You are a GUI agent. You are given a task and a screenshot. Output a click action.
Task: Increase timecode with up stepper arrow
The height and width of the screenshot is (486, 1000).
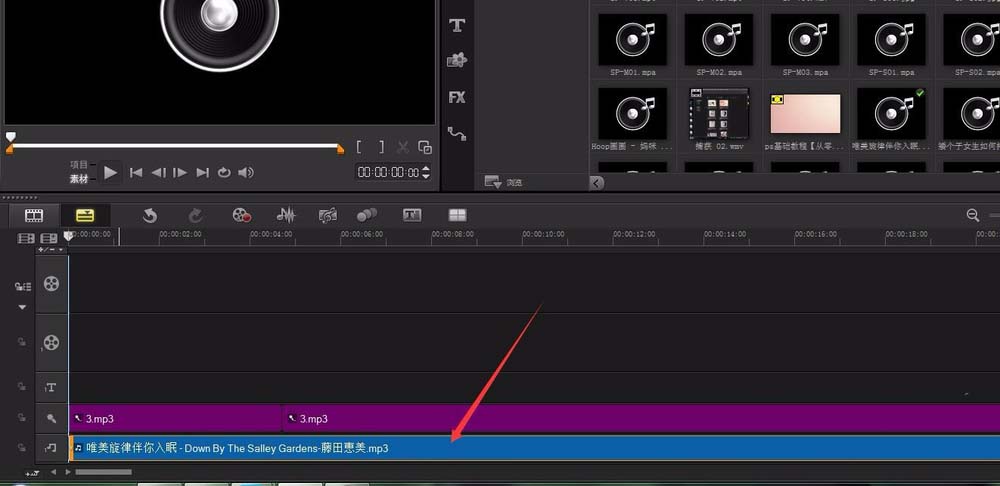[x=426, y=168]
